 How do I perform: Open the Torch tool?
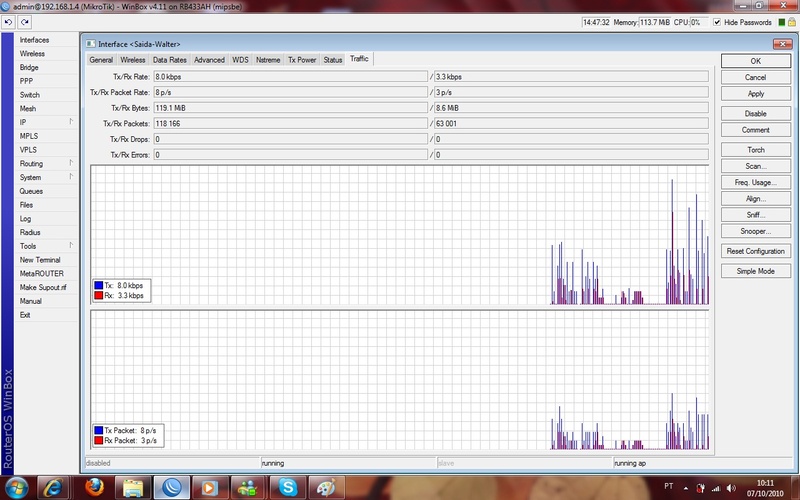756,149
